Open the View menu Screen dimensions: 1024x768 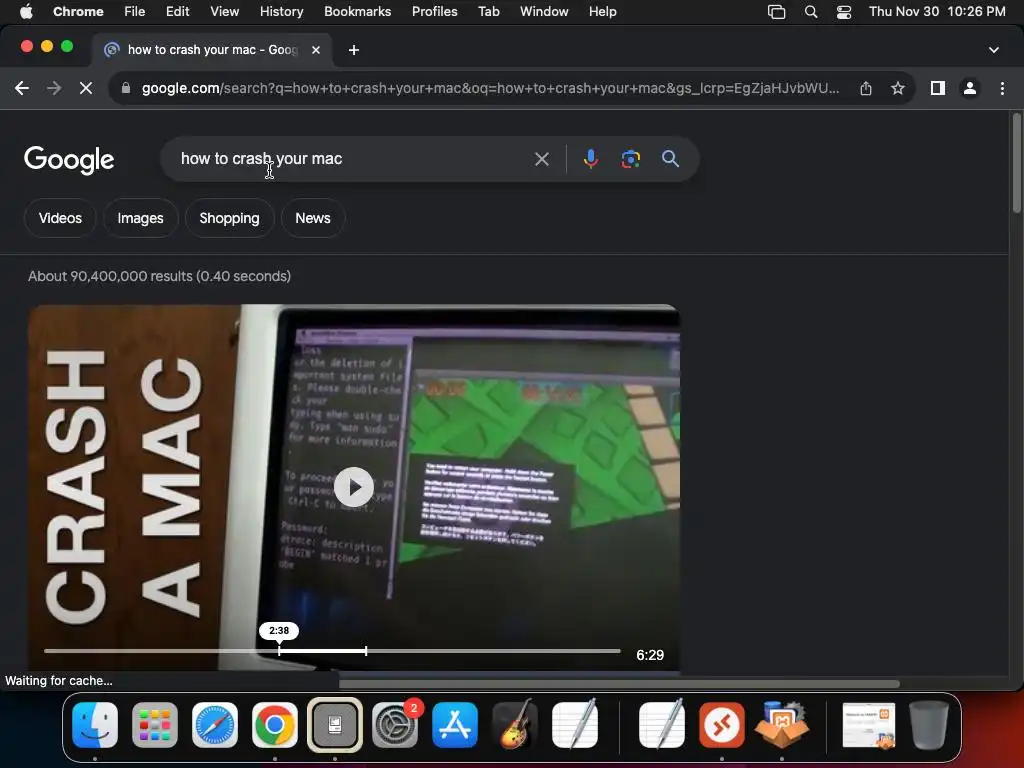pos(225,12)
